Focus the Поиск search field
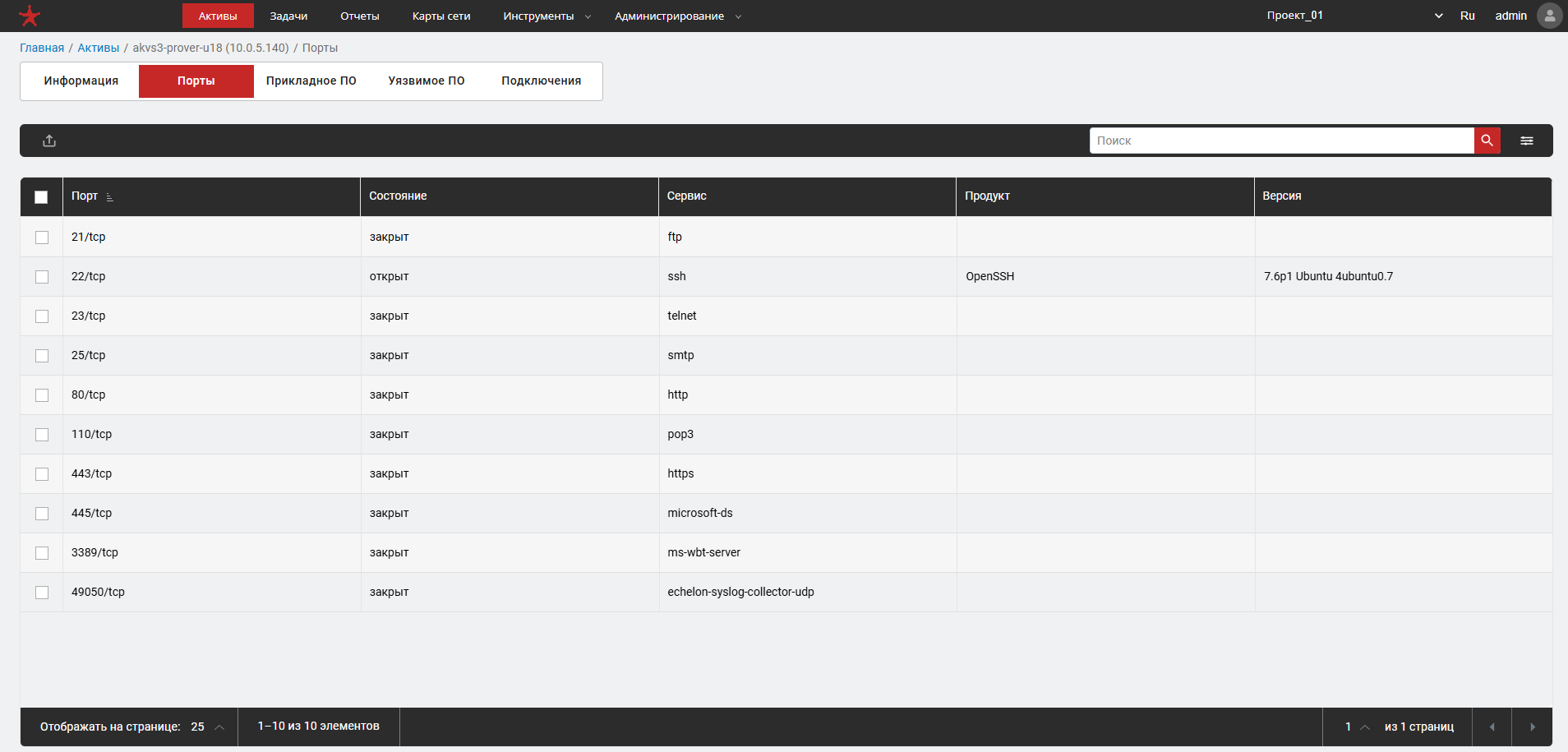 (1282, 141)
